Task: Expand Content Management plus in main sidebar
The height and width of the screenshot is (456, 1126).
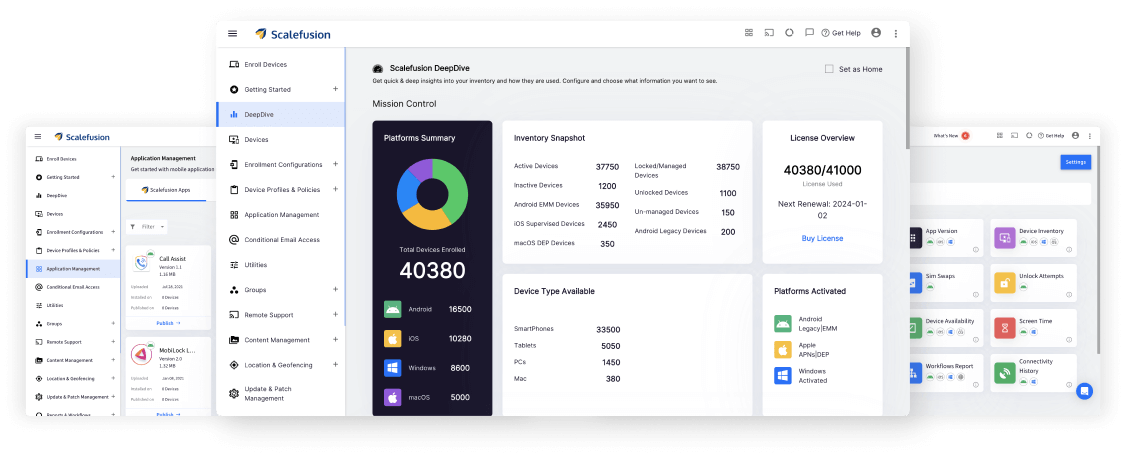Action: (x=335, y=340)
